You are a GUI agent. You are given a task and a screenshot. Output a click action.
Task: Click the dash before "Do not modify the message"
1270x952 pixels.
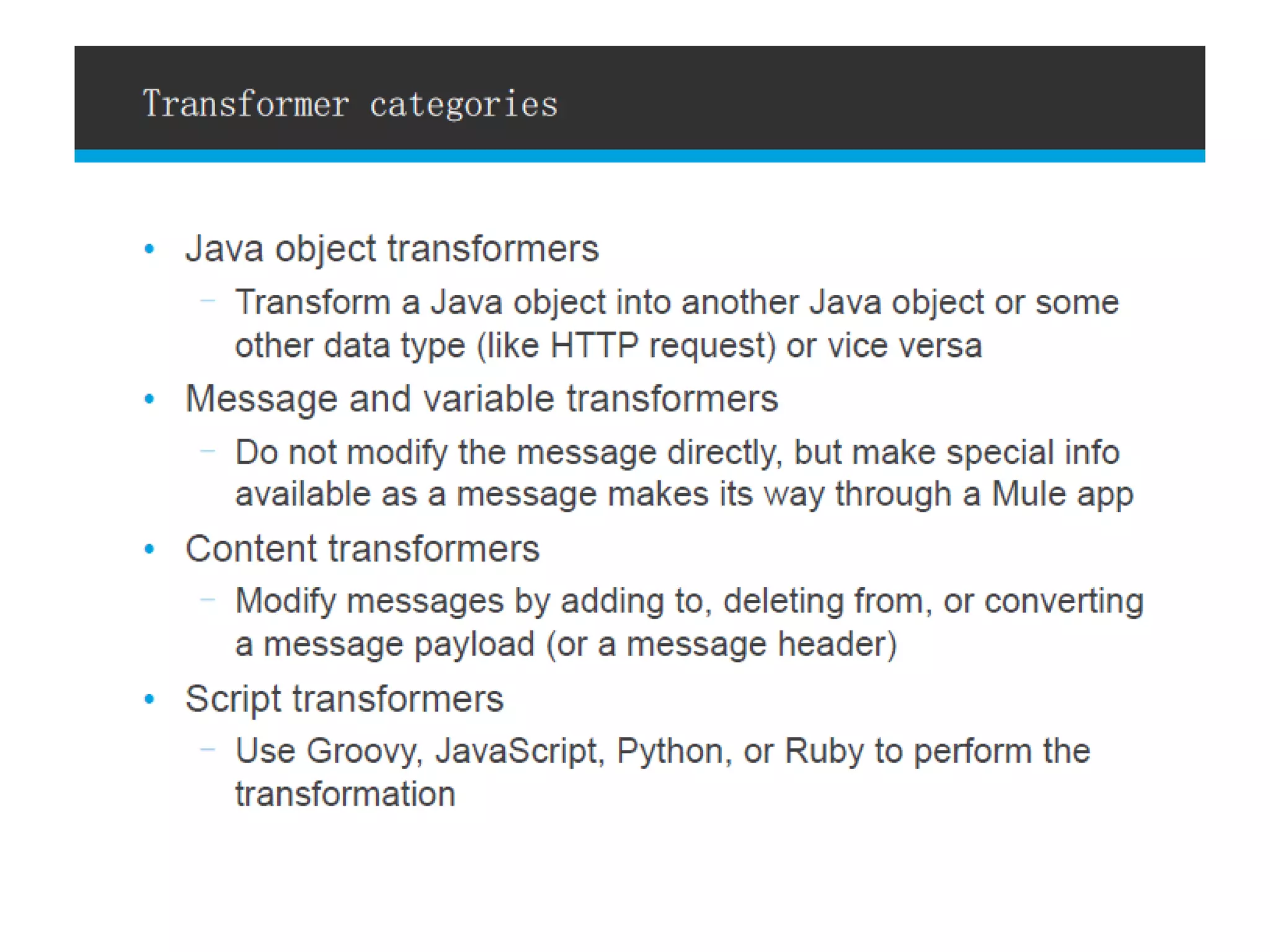coord(208,451)
